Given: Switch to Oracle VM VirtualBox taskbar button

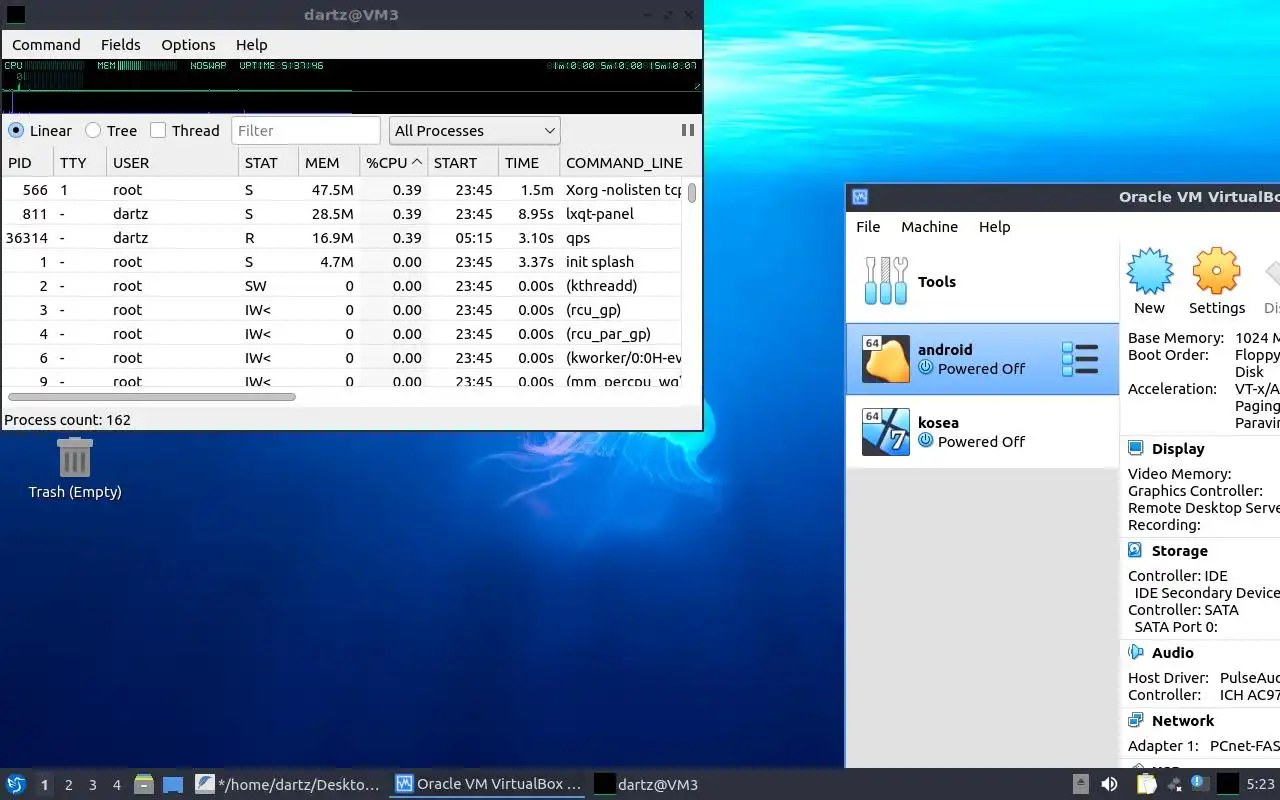Looking at the screenshot, I should click(488, 784).
